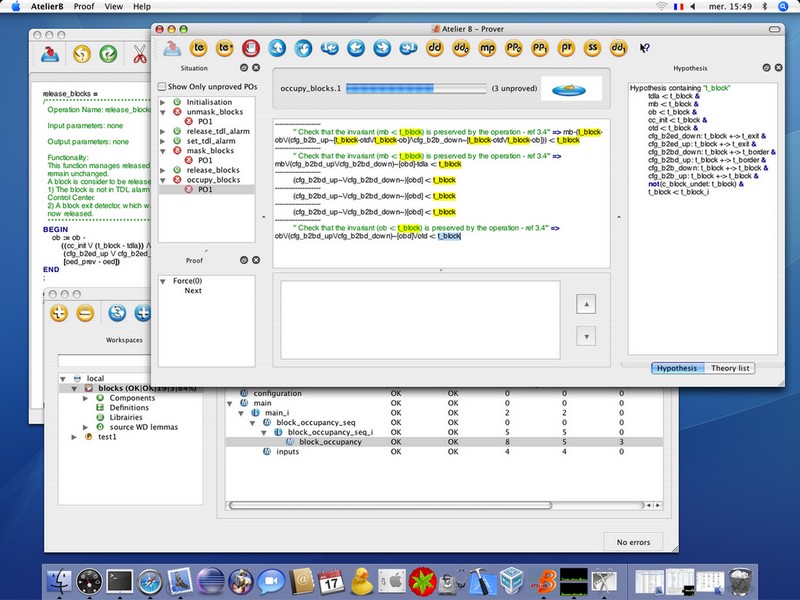Collapse the occupy_blocks tree node
This screenshot has height=600, width=800.
163,180
